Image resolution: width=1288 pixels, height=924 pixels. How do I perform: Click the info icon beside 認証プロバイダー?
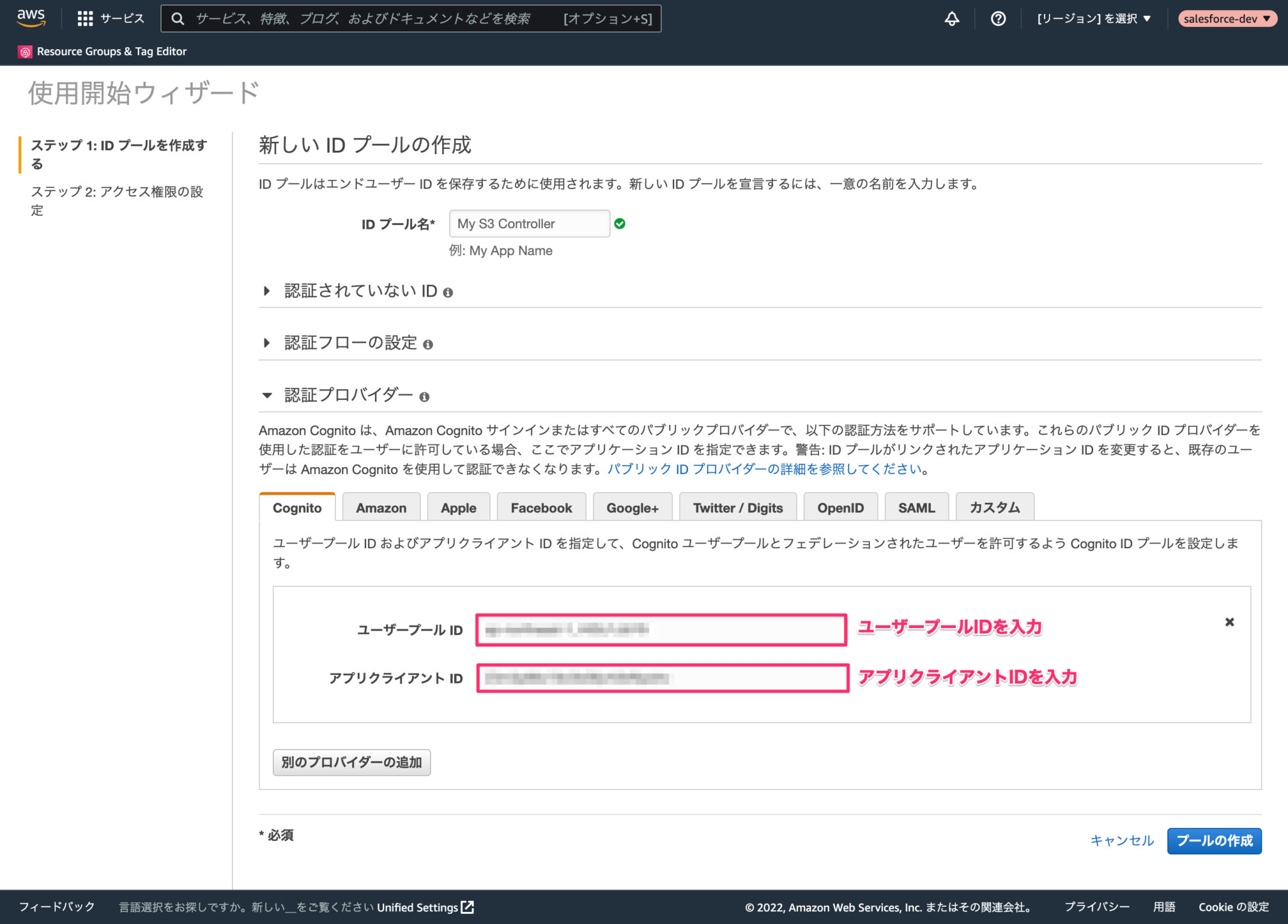coord(425,396)
